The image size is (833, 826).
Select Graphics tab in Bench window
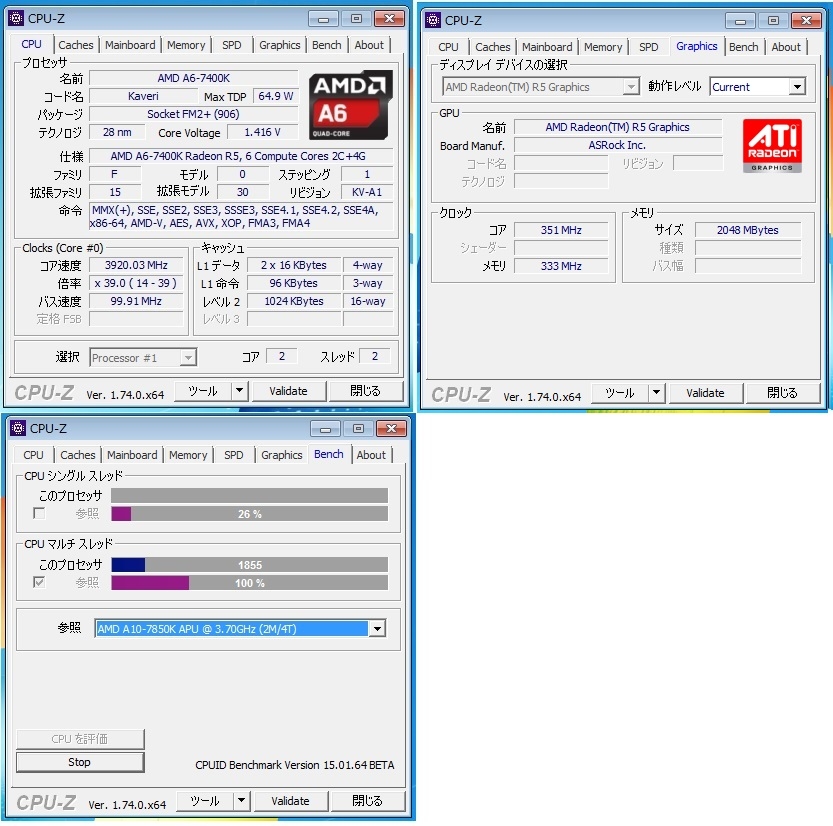[x=282, y=455]
